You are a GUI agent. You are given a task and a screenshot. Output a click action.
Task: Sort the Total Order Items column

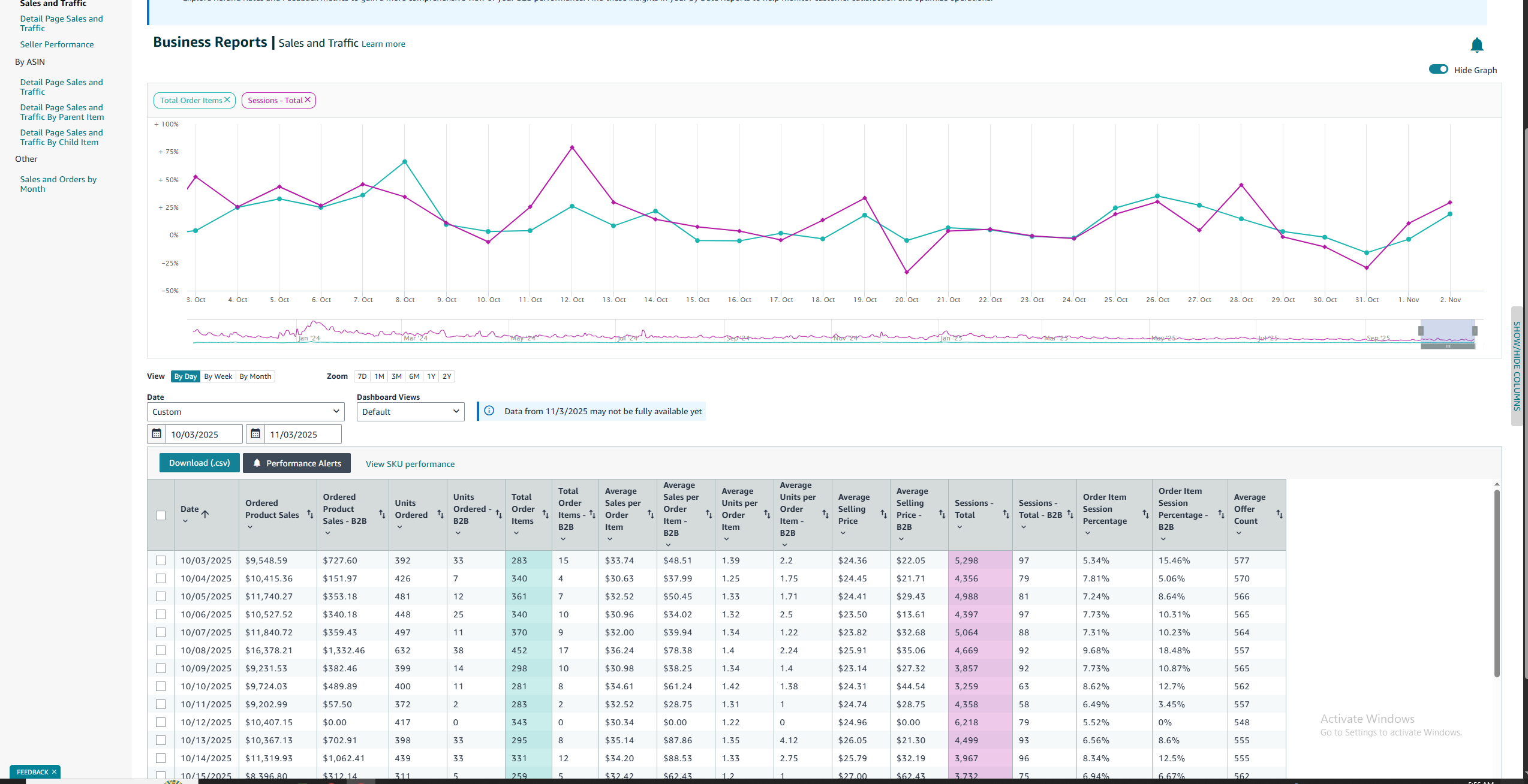[x=545, y=514]
